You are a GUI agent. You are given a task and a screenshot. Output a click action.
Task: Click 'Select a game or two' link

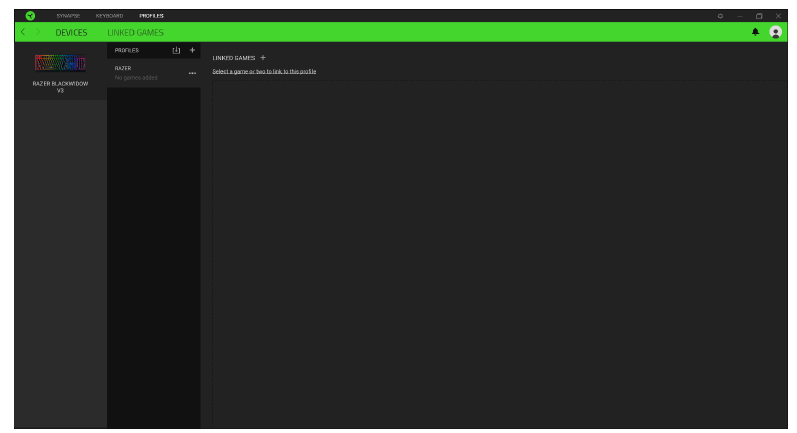pyautogui.click(x=264, y=72)
